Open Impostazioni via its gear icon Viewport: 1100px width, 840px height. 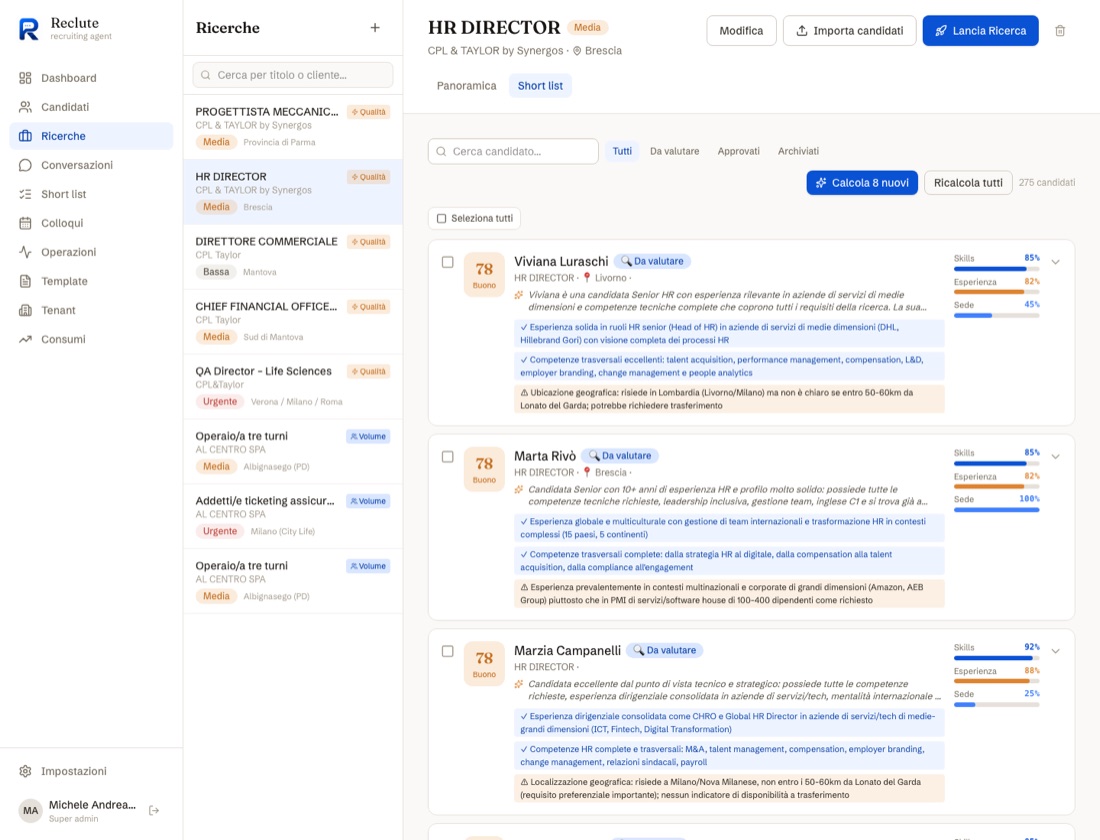tap(25, 771)
